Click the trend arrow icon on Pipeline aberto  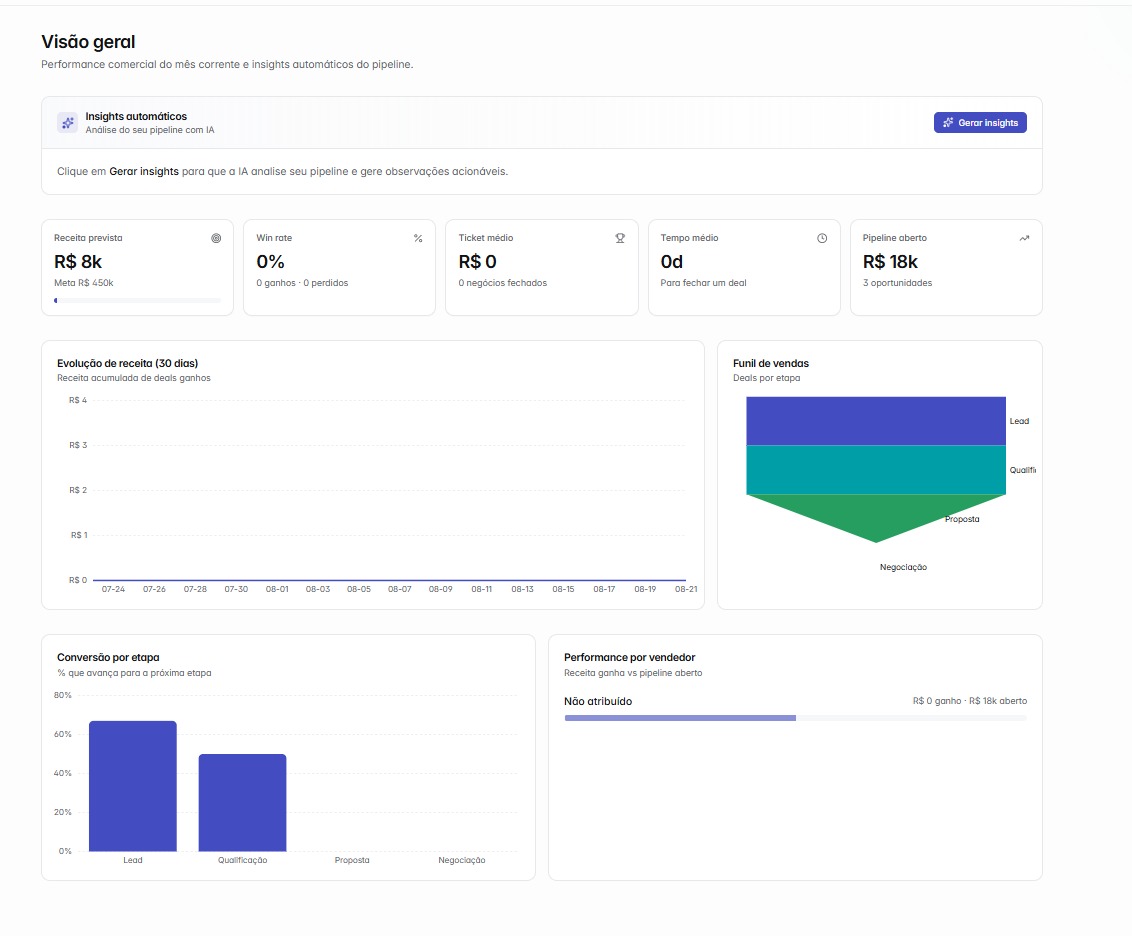[x=1024, y=238]
